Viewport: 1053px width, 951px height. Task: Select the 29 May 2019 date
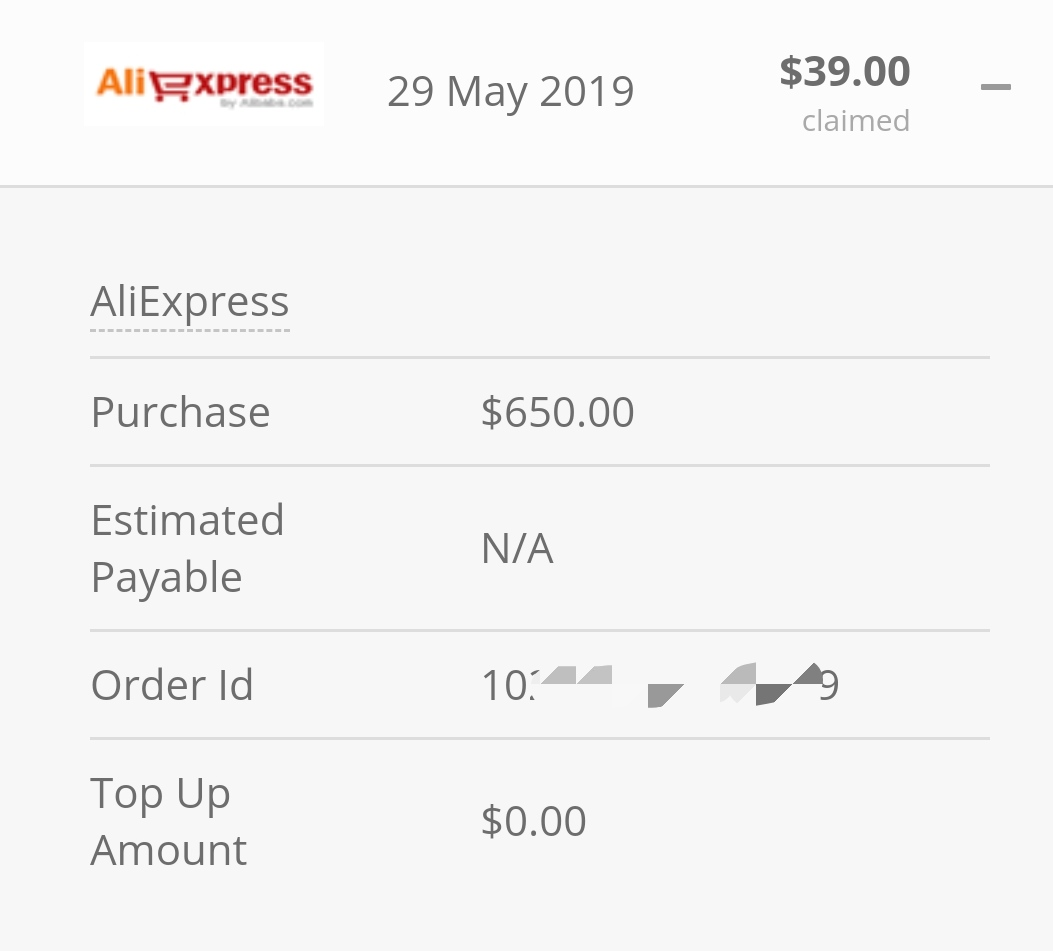coord(510,91)
